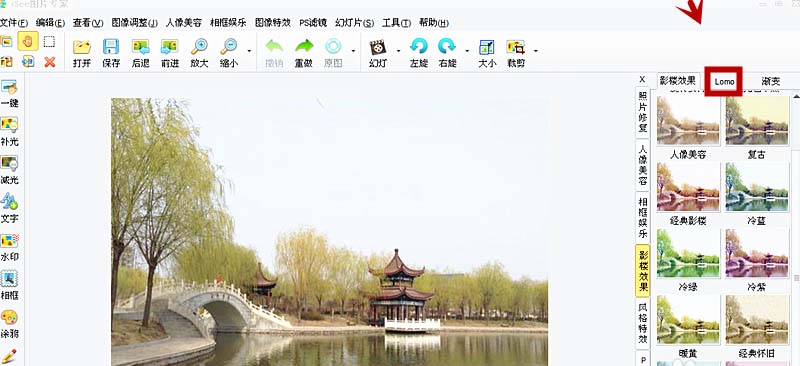Viewport: 800px width, 366px height.
Task: Expand dropdown arrow next to 幻灯
Action: pyautogui.click(x=398, y=51)
